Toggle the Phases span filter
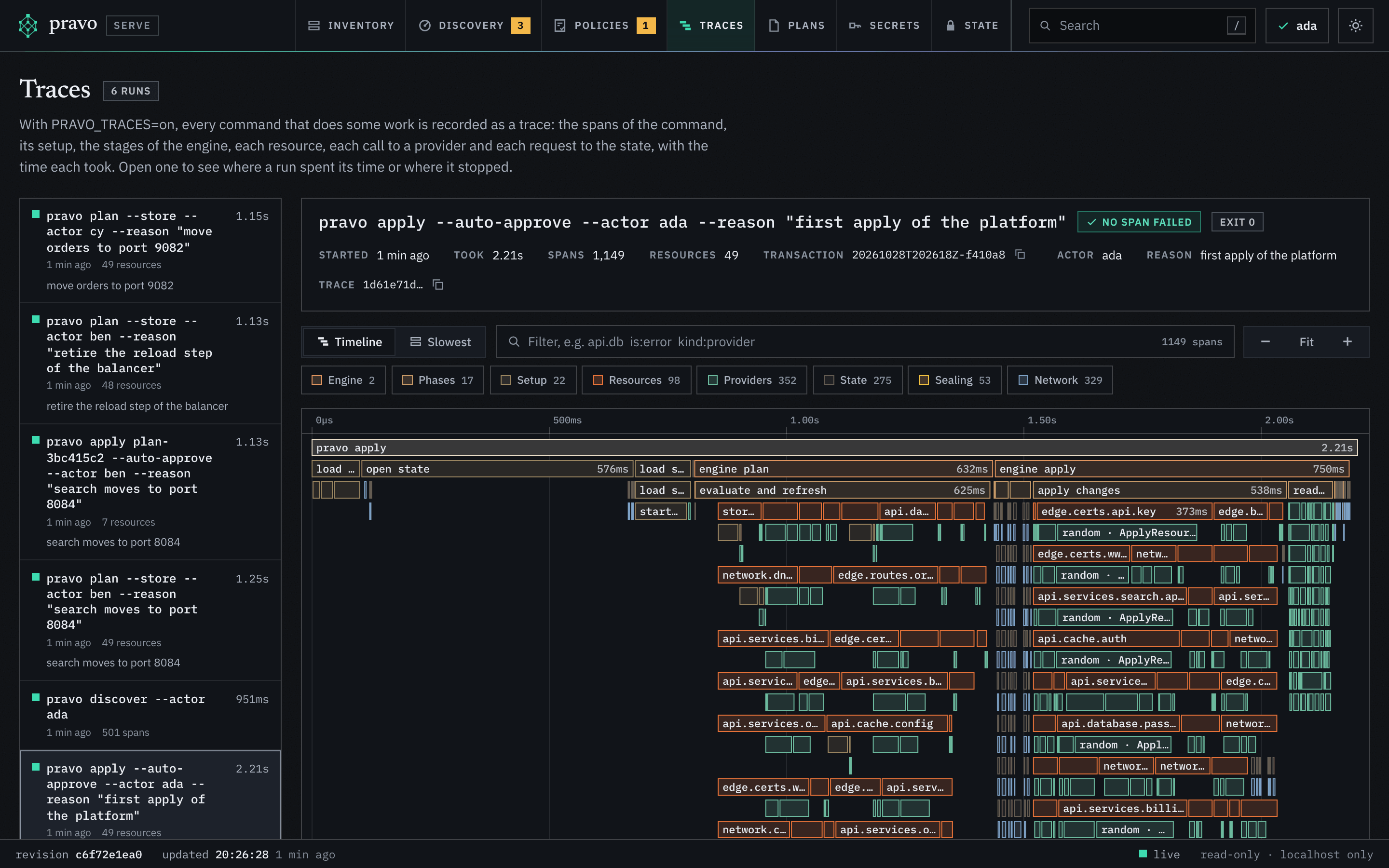The height and width of the screenshot is (868, 1389). pyautogui.click(x=438, y=380)
